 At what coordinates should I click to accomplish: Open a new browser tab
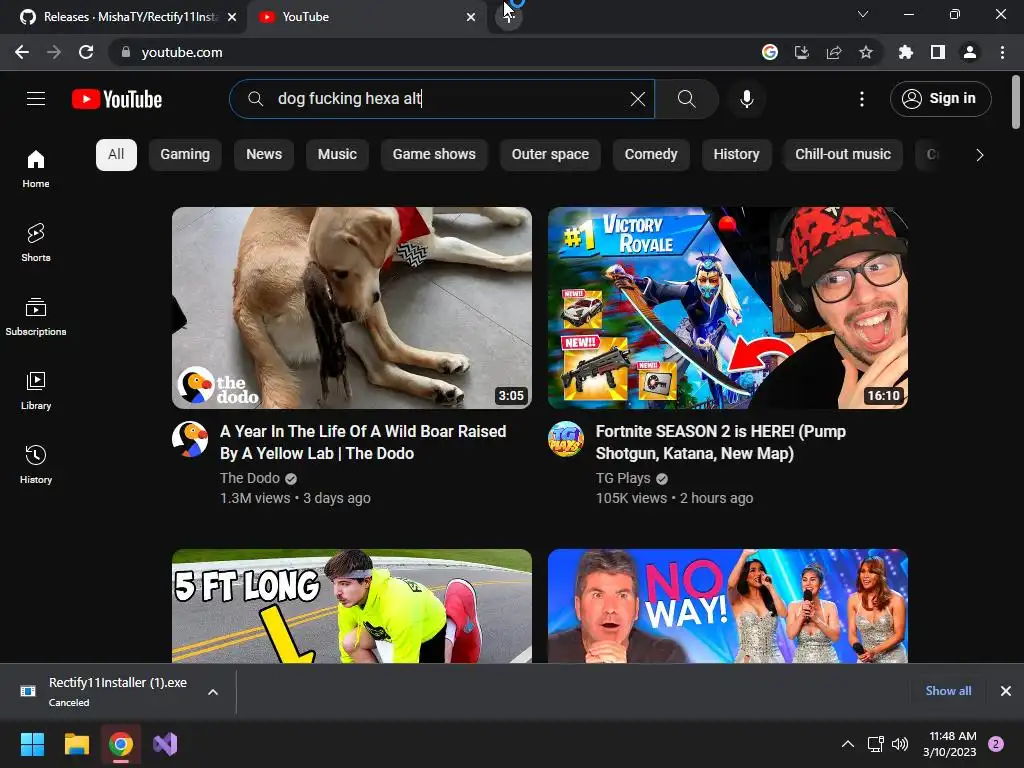[508, 17]
